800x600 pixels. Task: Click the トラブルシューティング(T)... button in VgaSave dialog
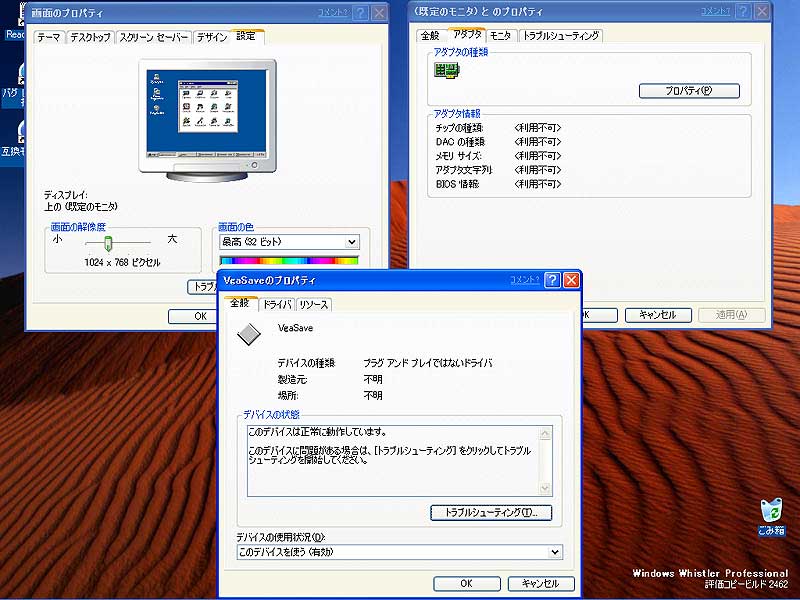491,513
